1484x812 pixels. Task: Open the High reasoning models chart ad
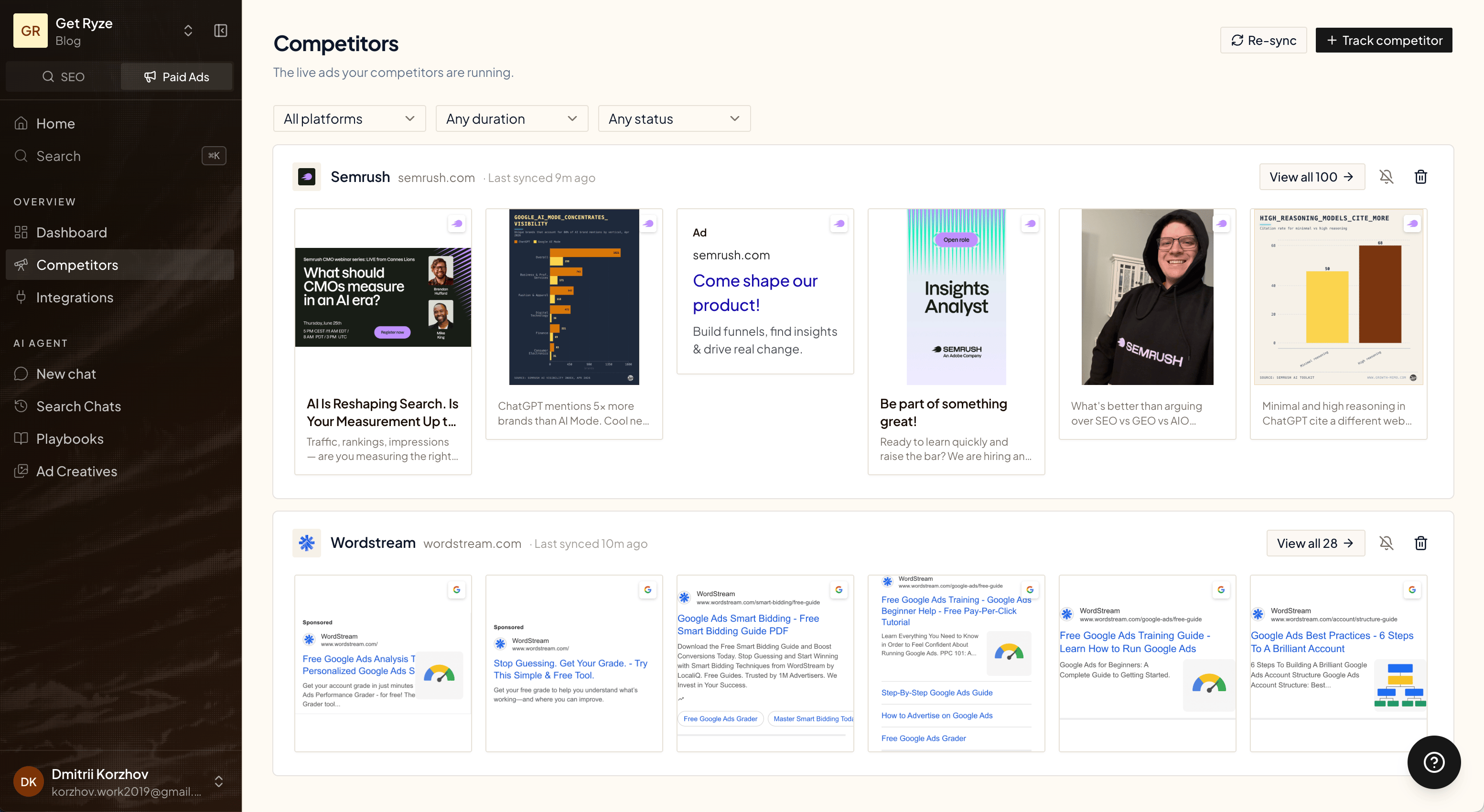(x=1338, y=324)
